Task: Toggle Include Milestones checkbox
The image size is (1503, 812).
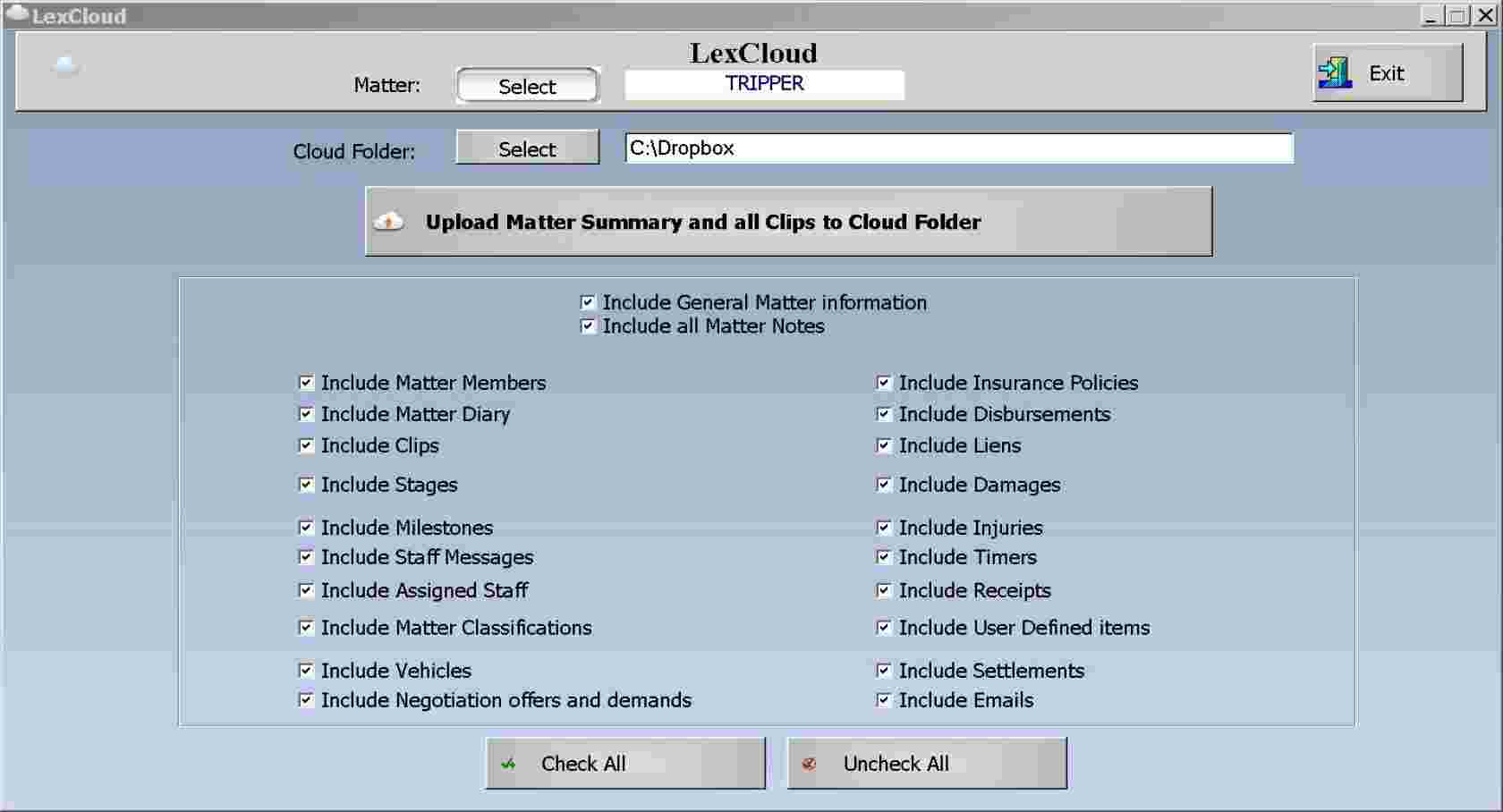Action: coord(306,528)
